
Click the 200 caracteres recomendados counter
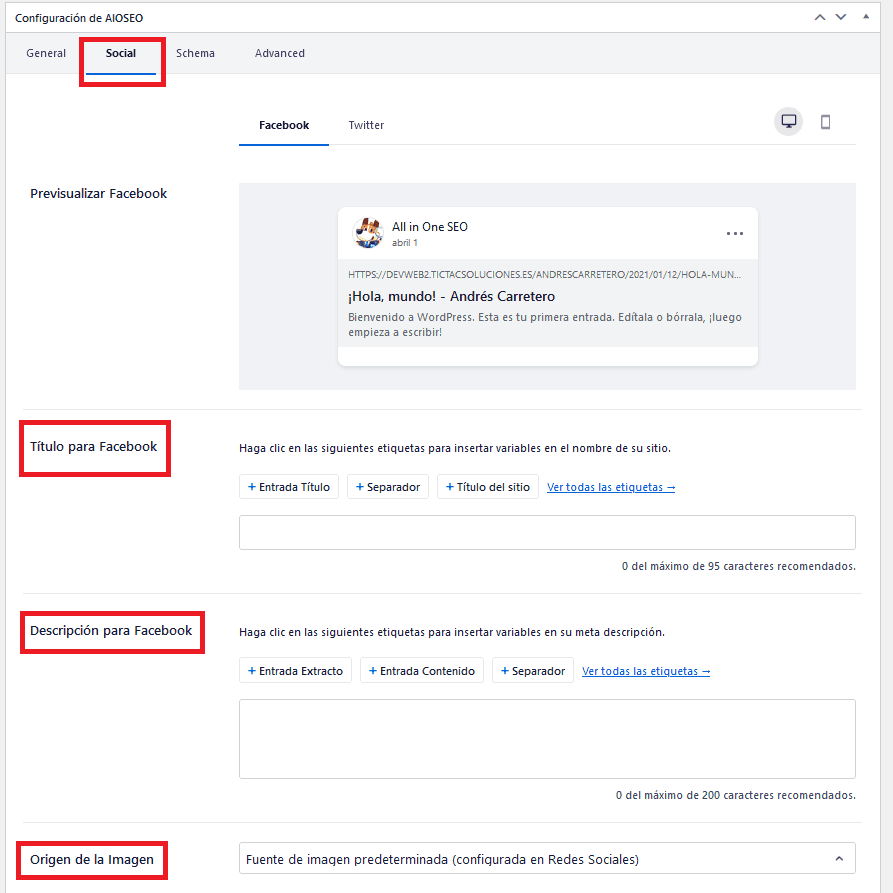click(x=735, y=795)
